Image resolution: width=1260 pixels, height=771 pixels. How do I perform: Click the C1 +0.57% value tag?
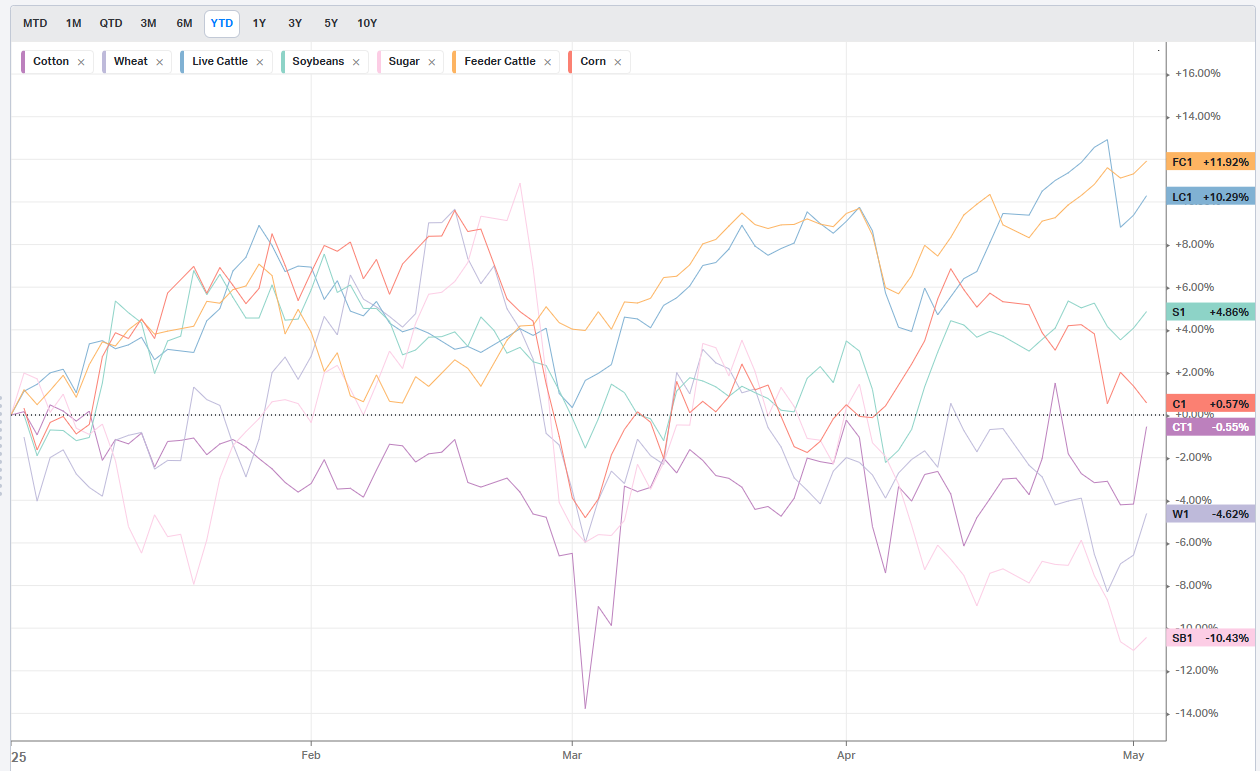click(x=1210, y=404)
